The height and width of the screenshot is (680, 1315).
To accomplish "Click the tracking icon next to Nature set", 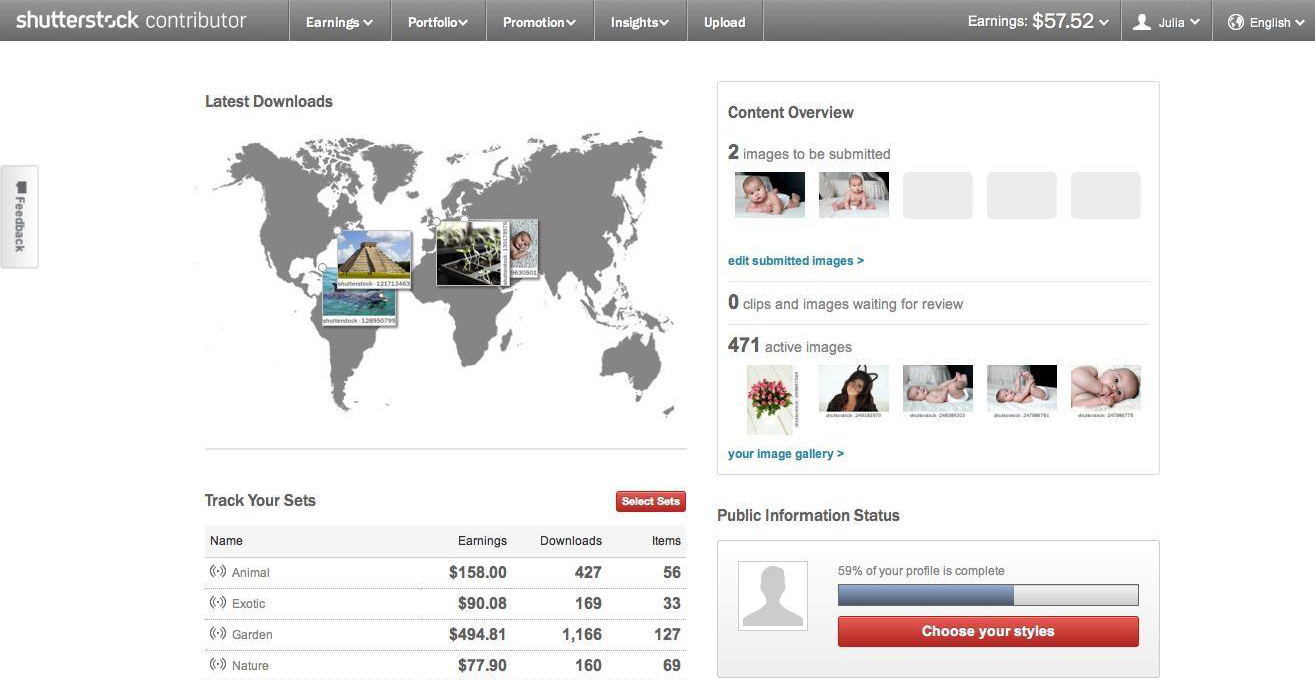I will pos(217,665).
